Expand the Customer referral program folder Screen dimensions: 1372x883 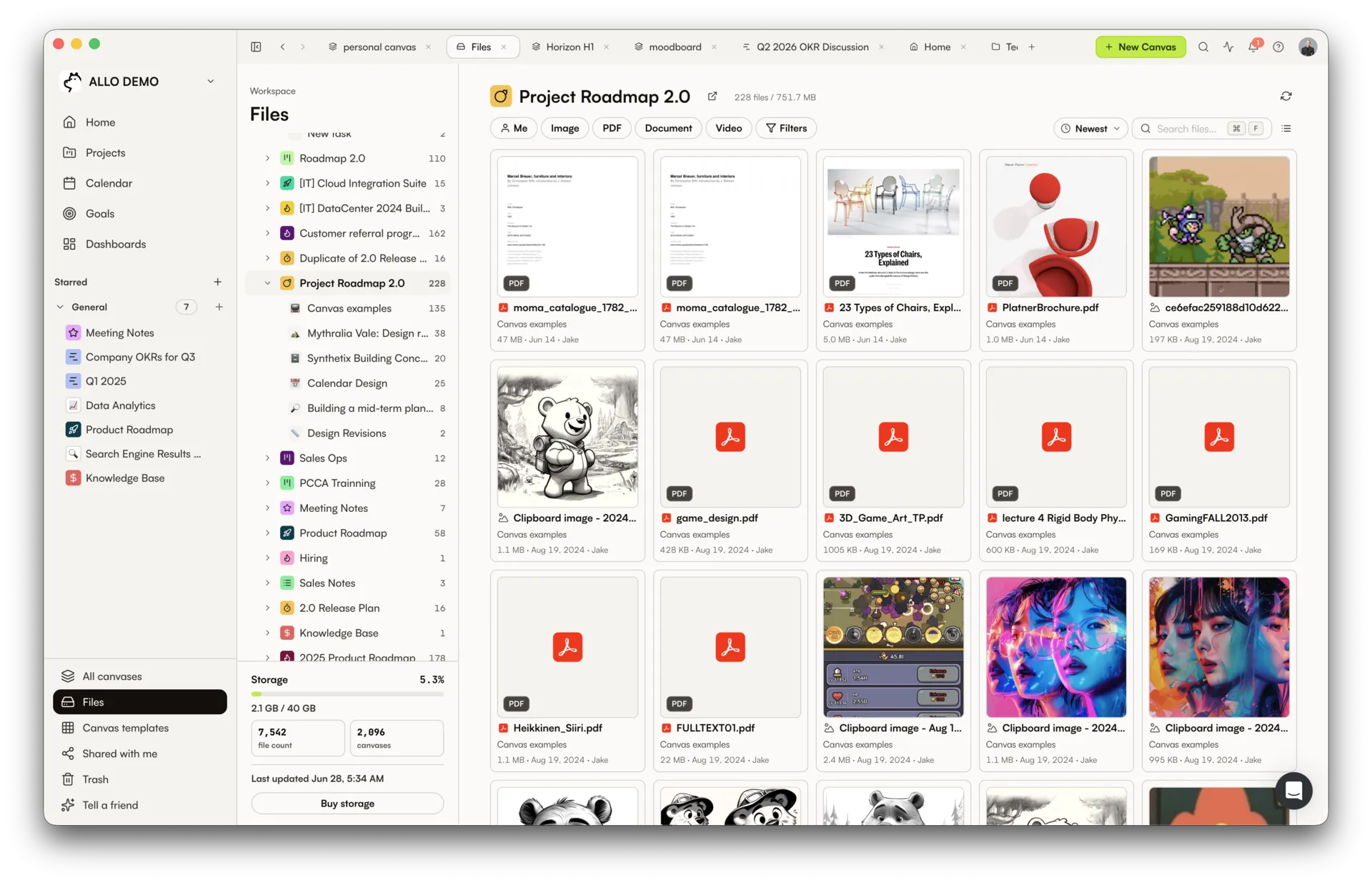[267, 234]
